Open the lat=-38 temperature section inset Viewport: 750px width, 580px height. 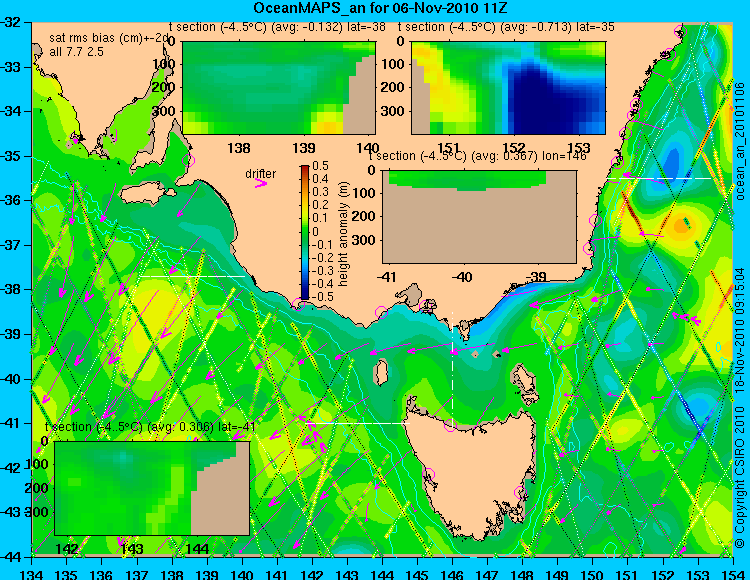(x=279, y=88)
